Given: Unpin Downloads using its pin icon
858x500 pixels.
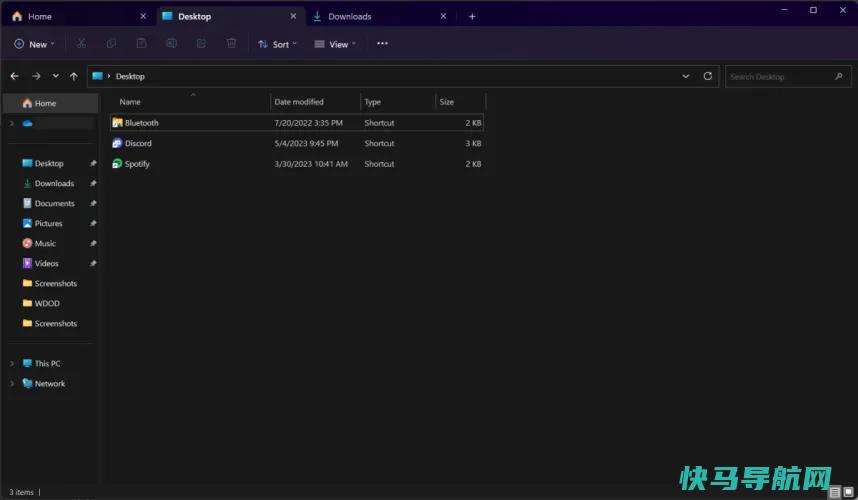Looking at the screenshot, I should tap(93, 183).
